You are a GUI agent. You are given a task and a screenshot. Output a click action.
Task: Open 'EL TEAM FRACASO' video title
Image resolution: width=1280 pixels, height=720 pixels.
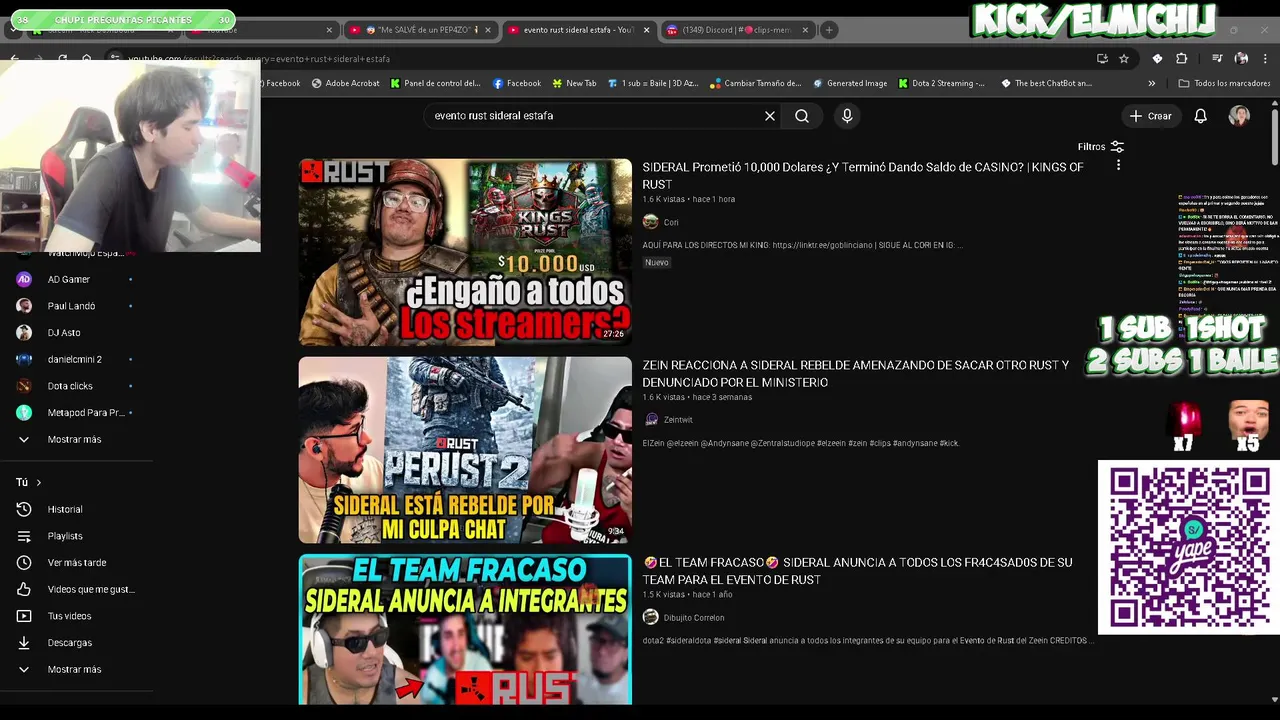[x=857, y=571]
